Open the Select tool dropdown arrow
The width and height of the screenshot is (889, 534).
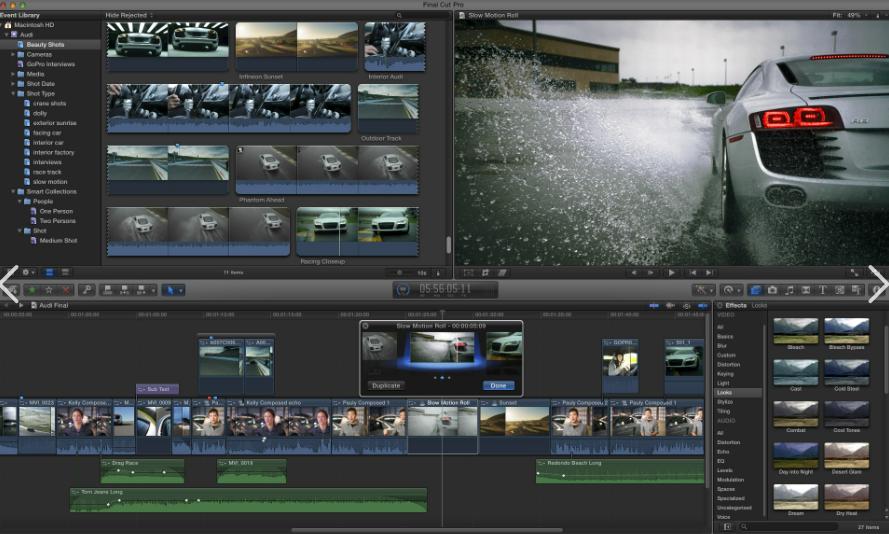click(179, 290)
